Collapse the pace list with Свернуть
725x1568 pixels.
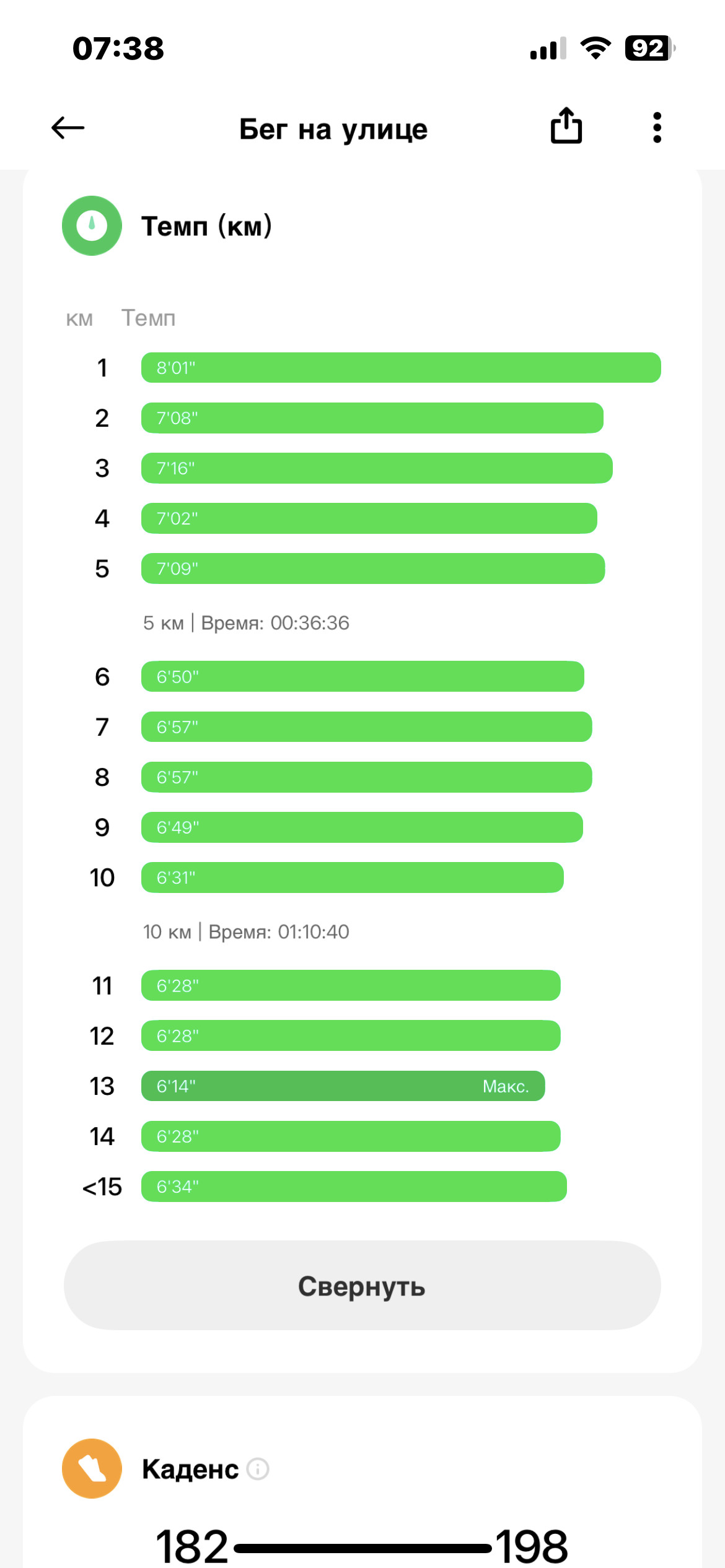tap(362, 1285)
